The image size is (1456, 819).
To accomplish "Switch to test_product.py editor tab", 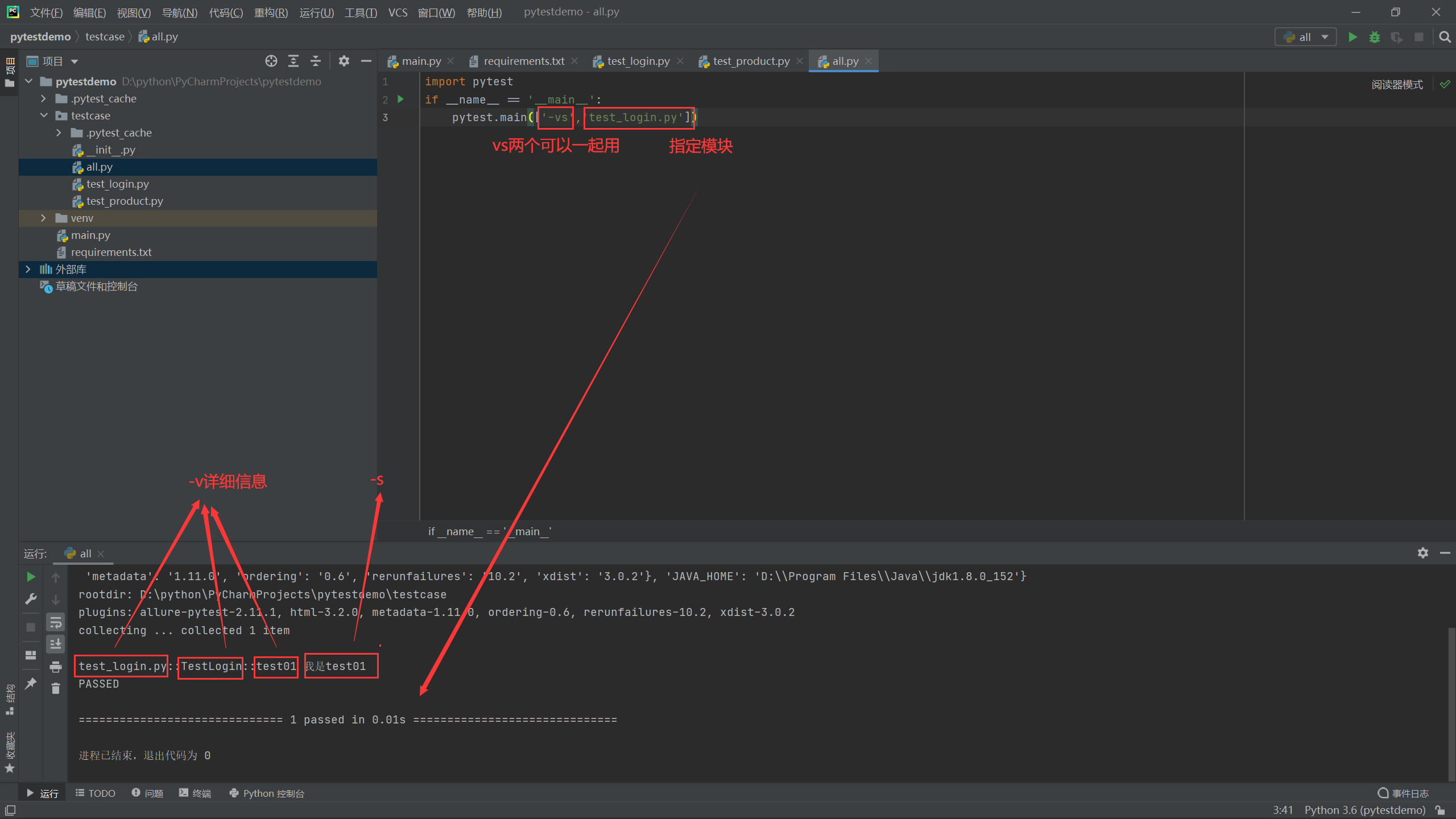I will coord(751,61).
